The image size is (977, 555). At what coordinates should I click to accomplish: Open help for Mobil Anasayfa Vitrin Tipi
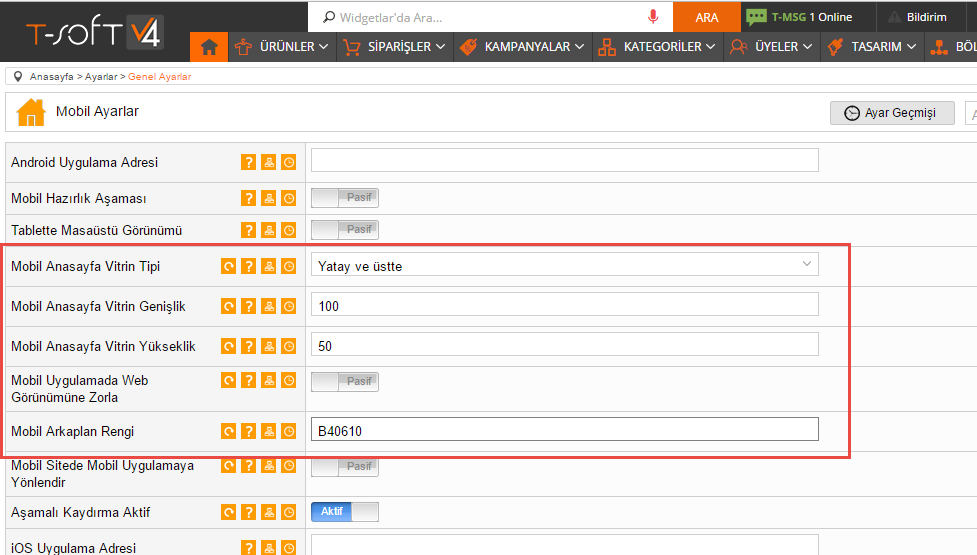pos(249,267)
